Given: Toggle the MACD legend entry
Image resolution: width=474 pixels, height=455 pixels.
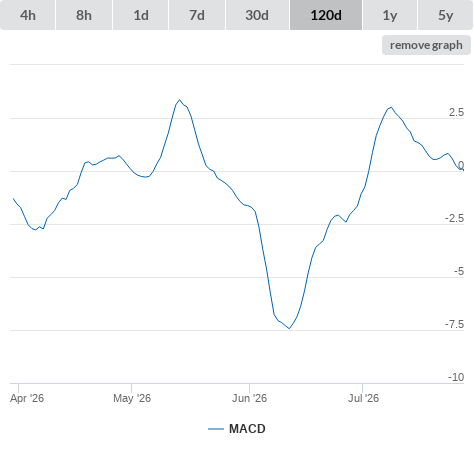Looking at the screenshot, I should [237, 429].
